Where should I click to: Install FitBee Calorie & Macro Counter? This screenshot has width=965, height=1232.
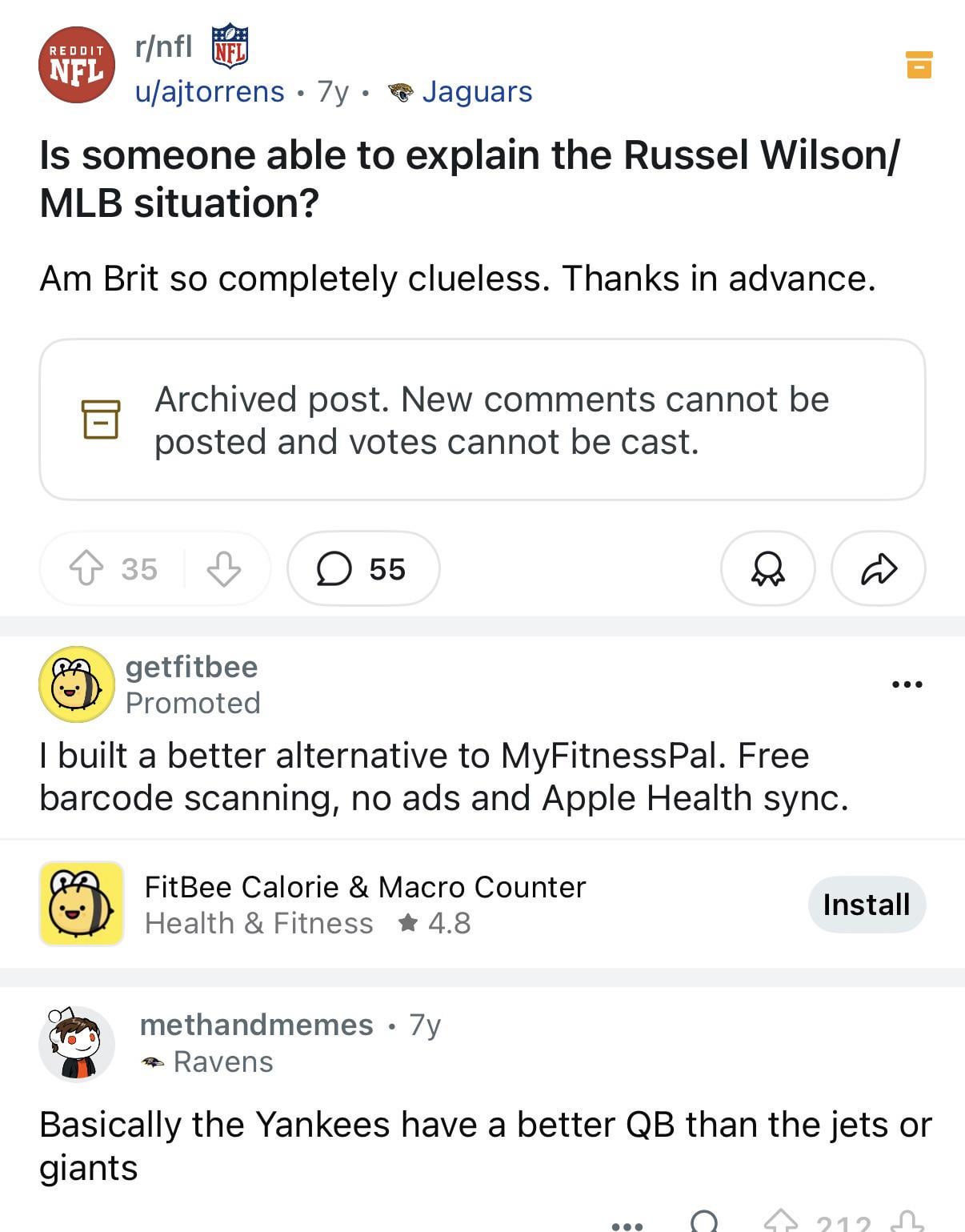(866, 905)
